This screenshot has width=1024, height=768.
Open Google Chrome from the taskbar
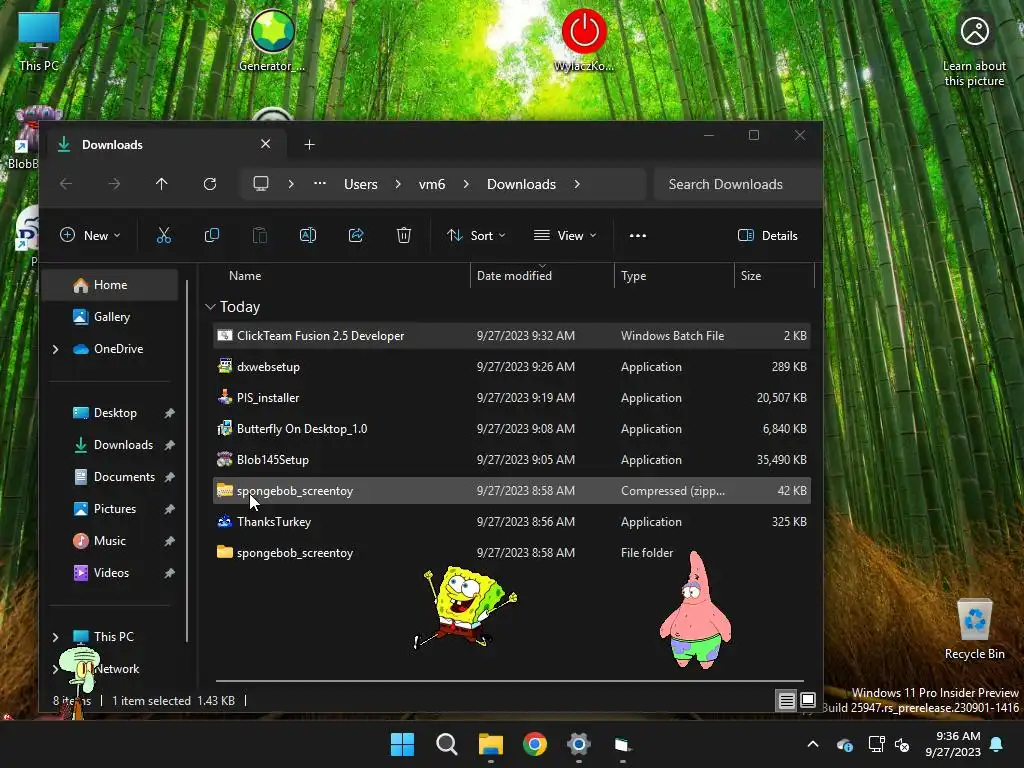535,744
